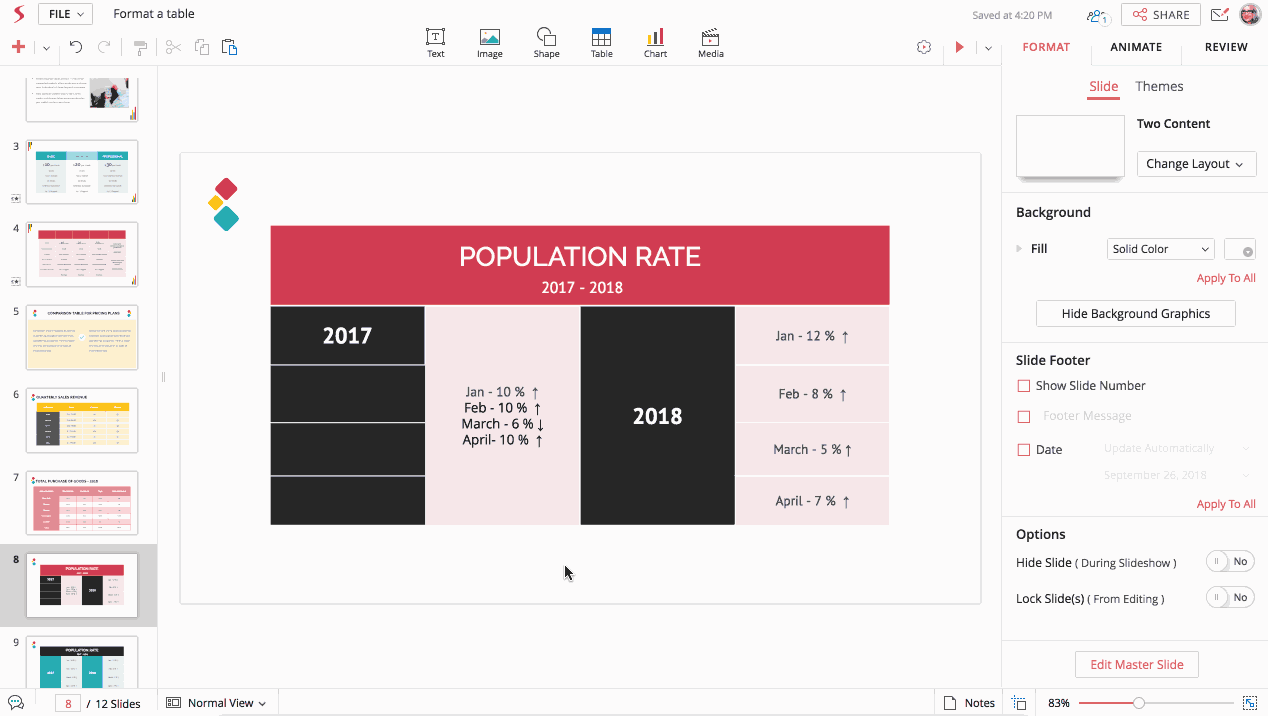Viewport: 1268px width, 716px height.
Task: Open the mail notification icon
Action: click(x=1219, y=15)
